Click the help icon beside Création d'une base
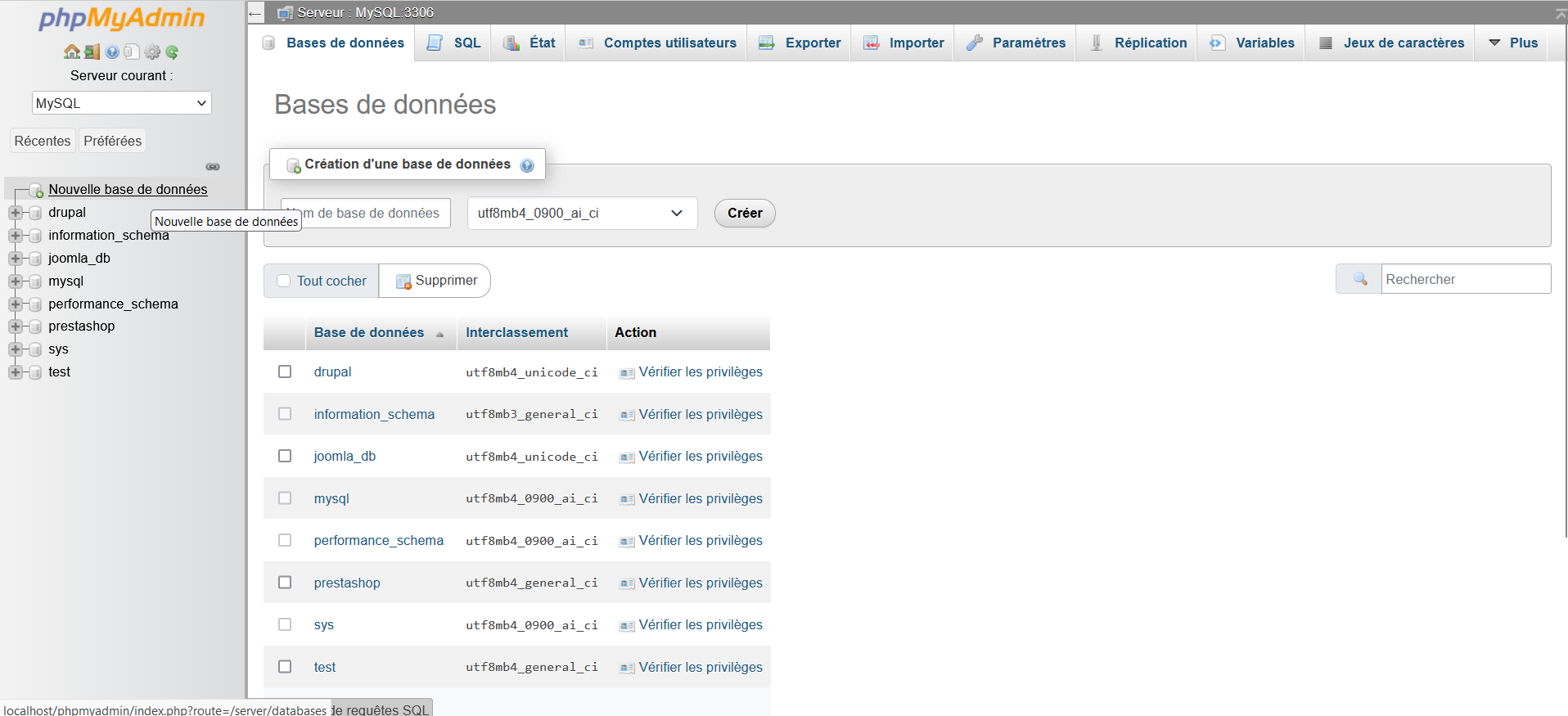The image size is (1568, 716). point(527,165)
